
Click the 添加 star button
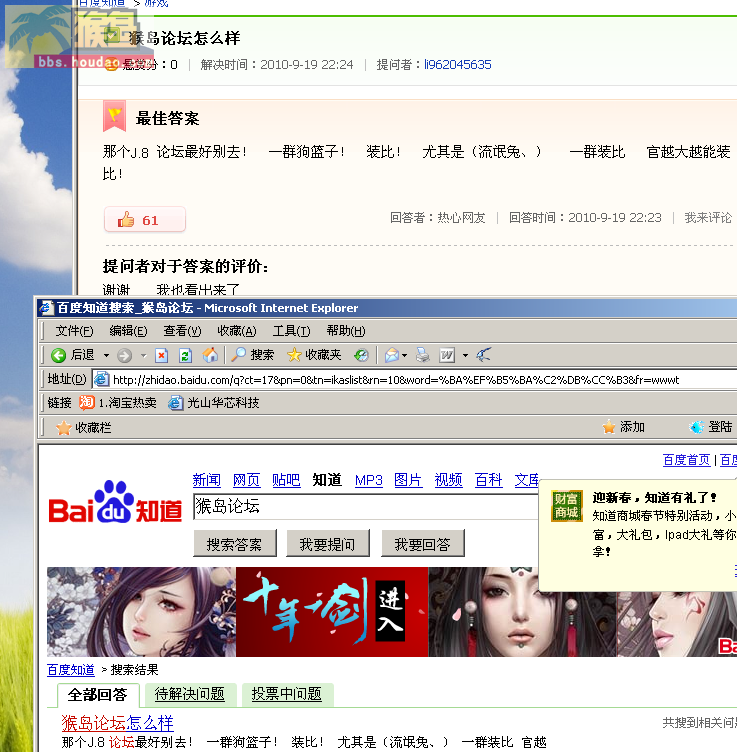point(623,426)
